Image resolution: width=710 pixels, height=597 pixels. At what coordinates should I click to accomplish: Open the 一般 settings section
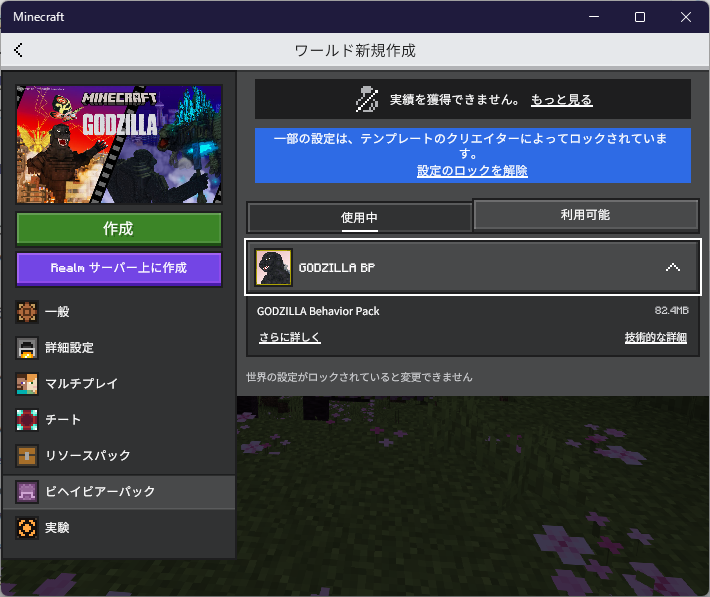[x=119, y=312]
